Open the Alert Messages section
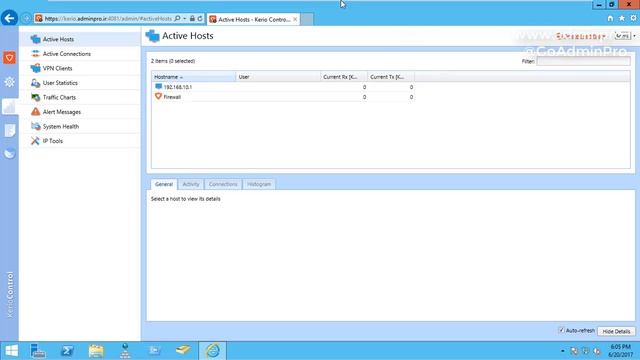Image resolution: width=640 pixels, height=360 pixels. pyautogui.click(x=80, y=112)
